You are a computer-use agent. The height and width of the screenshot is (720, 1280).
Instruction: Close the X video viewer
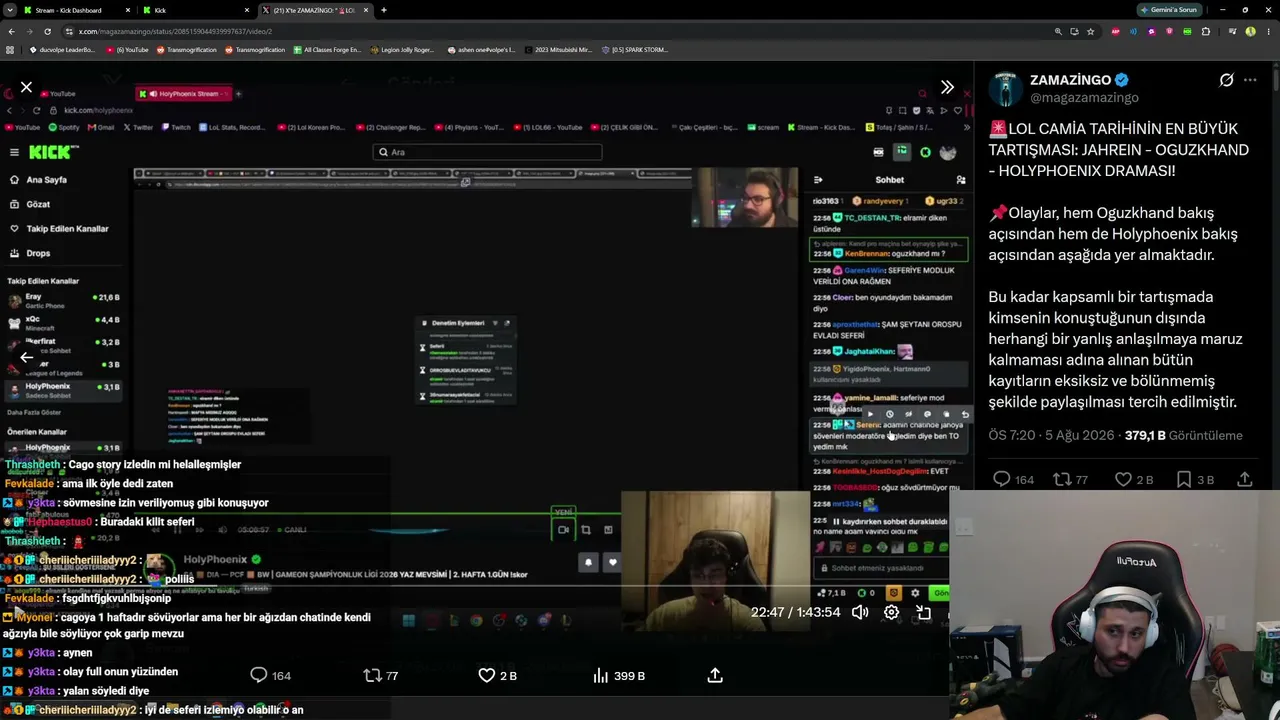pos(27,88)
